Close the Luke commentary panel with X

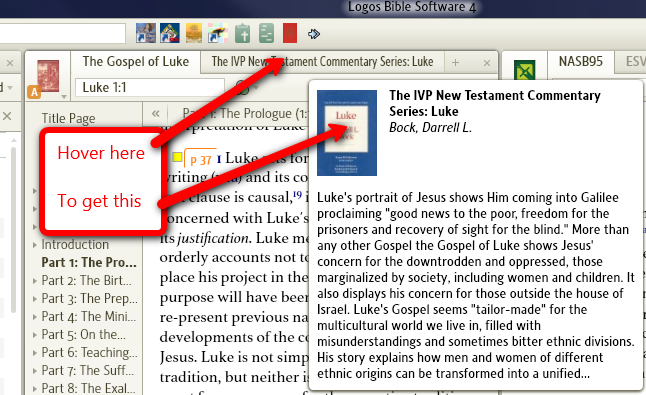(487, 63)
